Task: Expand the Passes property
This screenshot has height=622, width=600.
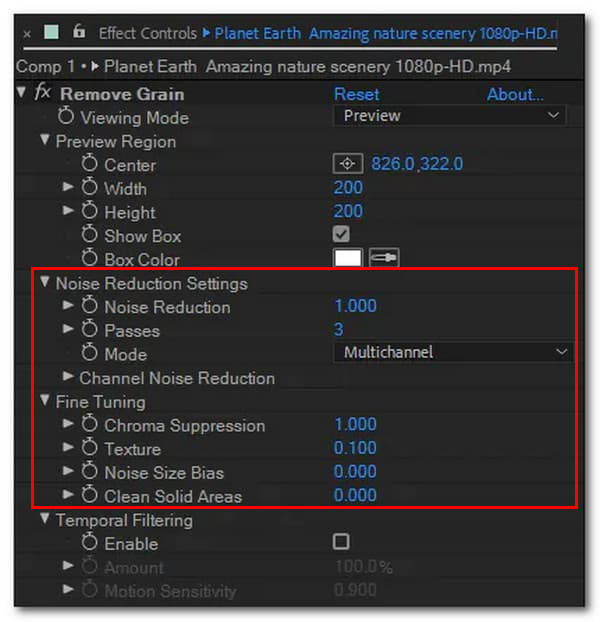Action: click(x=68, y=329)
